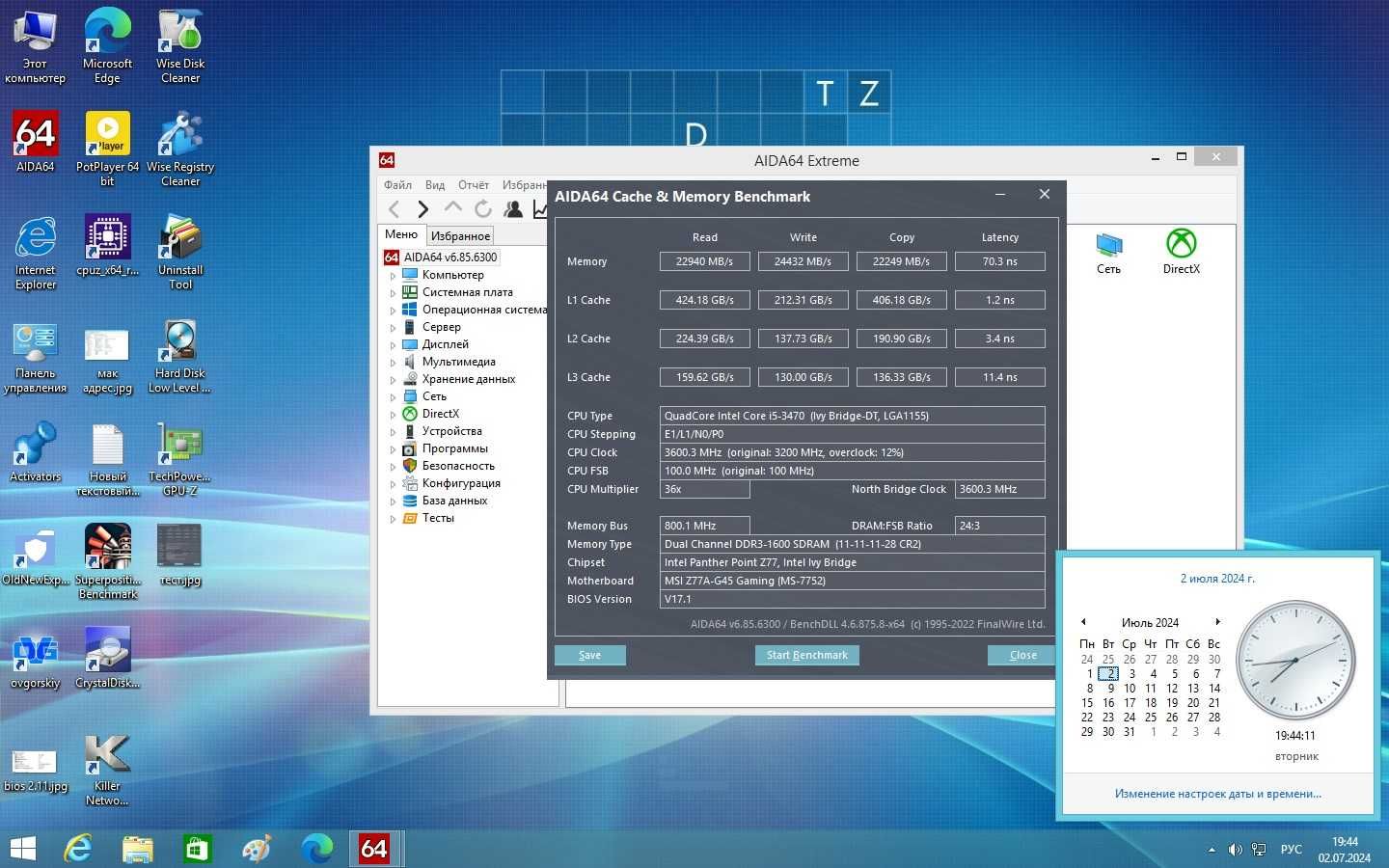Open тест.jpg desktop file
Viewport: 1389px width, 868px height.
pos(180,555)
